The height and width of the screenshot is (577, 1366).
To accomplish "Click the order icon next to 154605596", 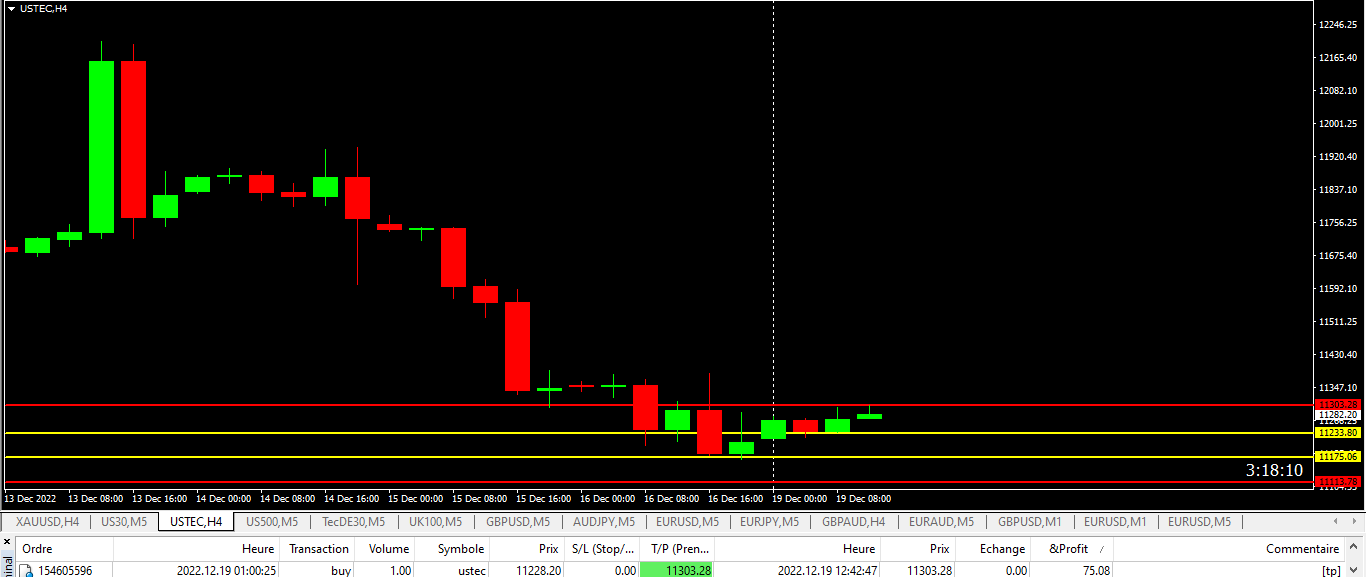I will click(27, 571).
